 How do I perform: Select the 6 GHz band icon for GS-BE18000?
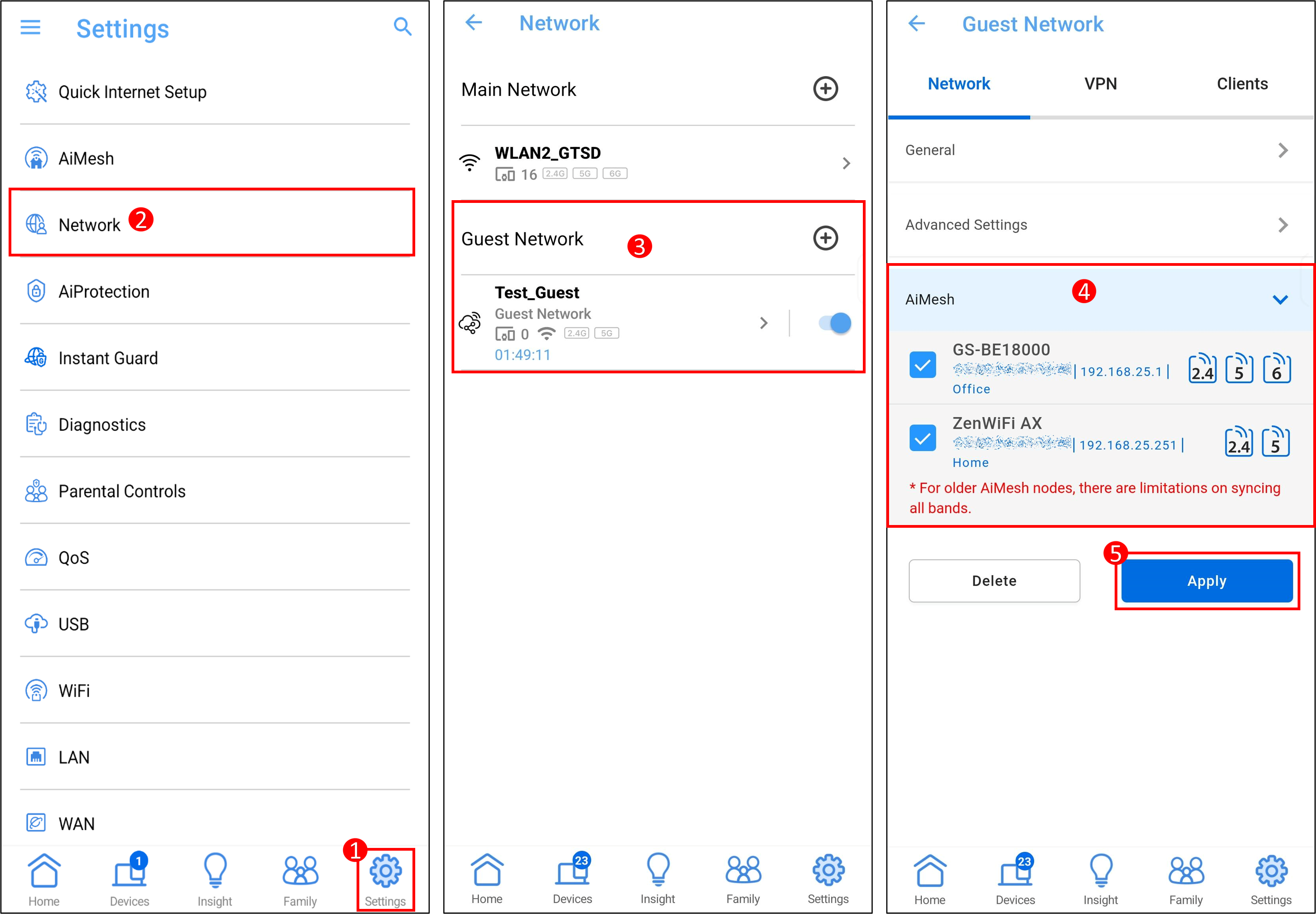click(1277, 368)
